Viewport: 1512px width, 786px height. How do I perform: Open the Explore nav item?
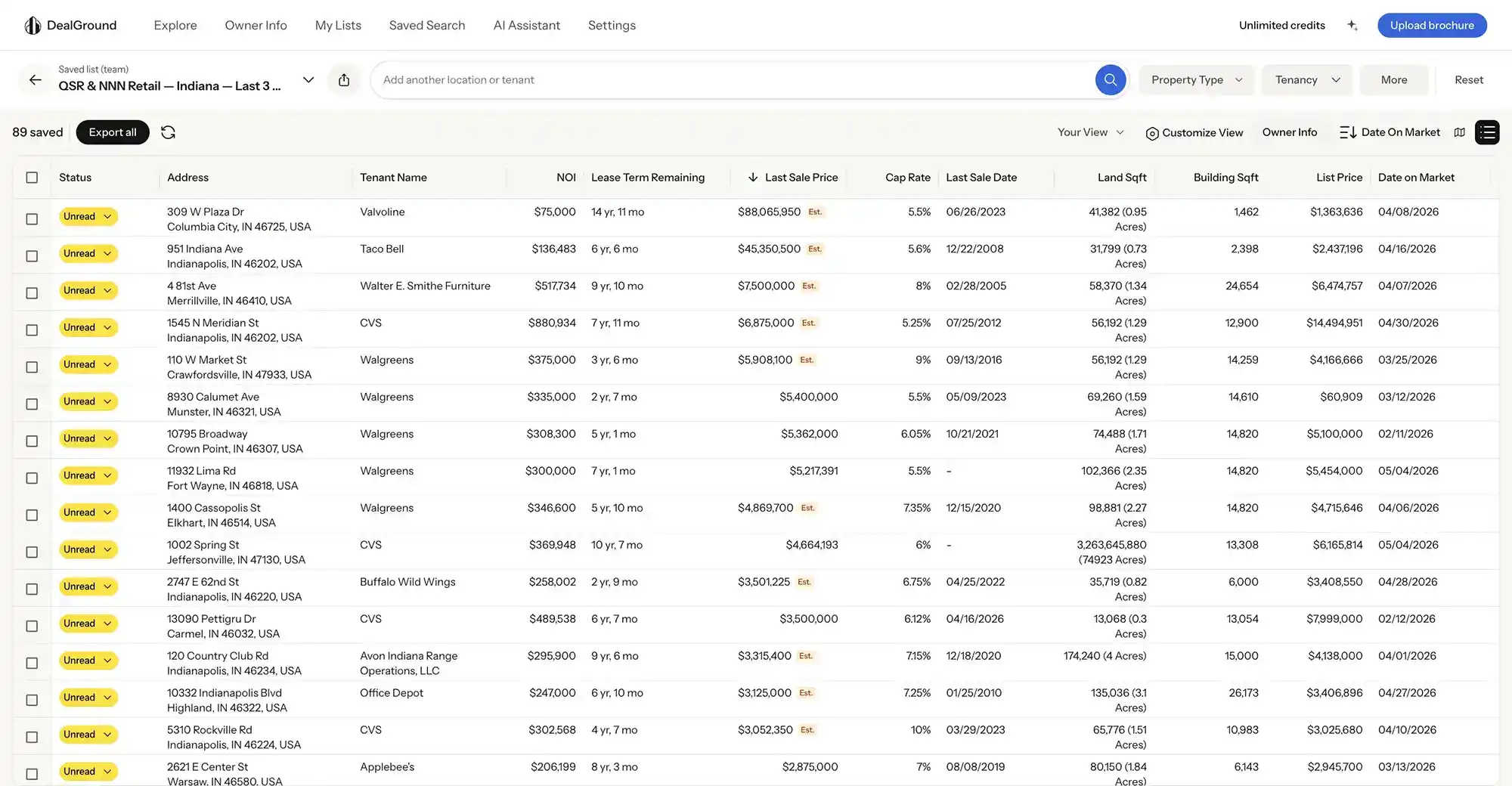175,26
